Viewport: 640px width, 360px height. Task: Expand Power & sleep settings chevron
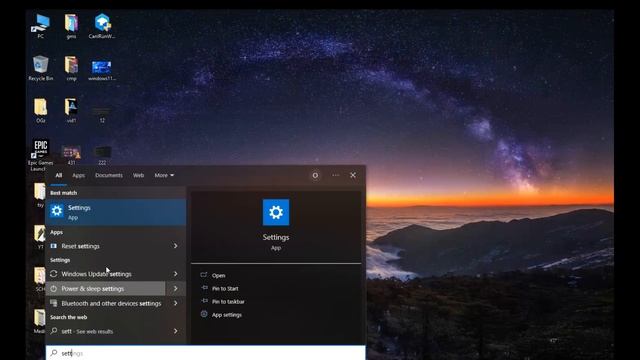coord(176,289)
